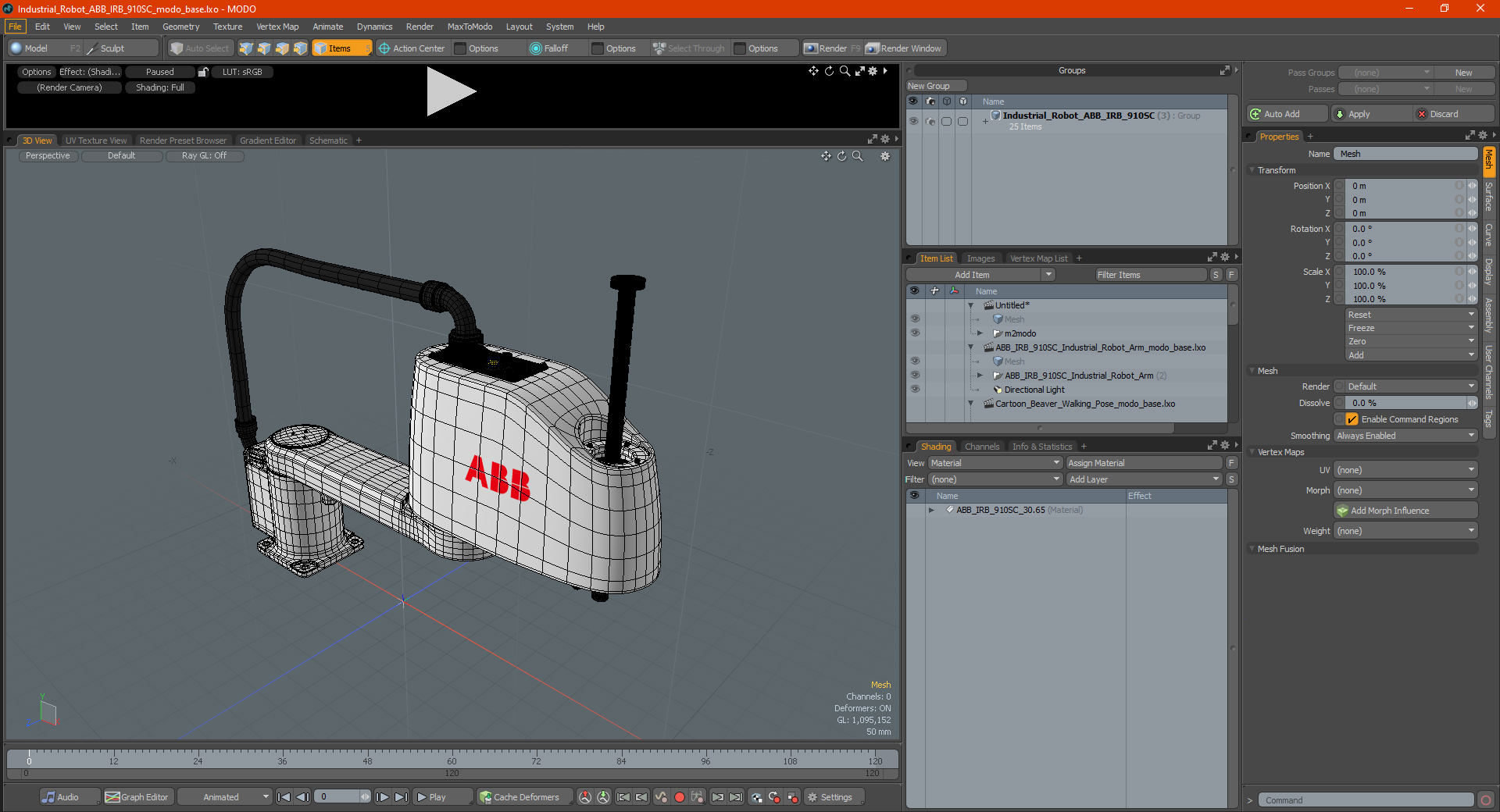The height and width of the screenshot is (812, 1500).
Task: Select the Materials selection mode icon
Action: [x=300, y=48]
